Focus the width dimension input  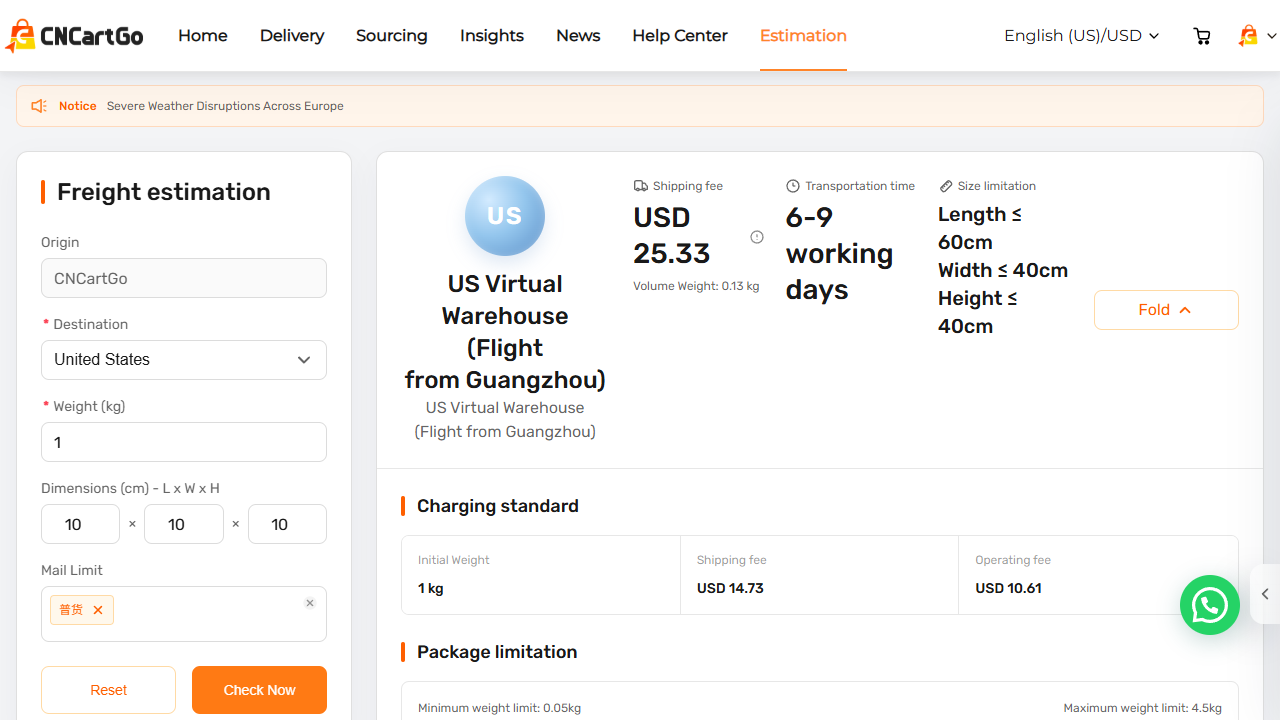184,524
